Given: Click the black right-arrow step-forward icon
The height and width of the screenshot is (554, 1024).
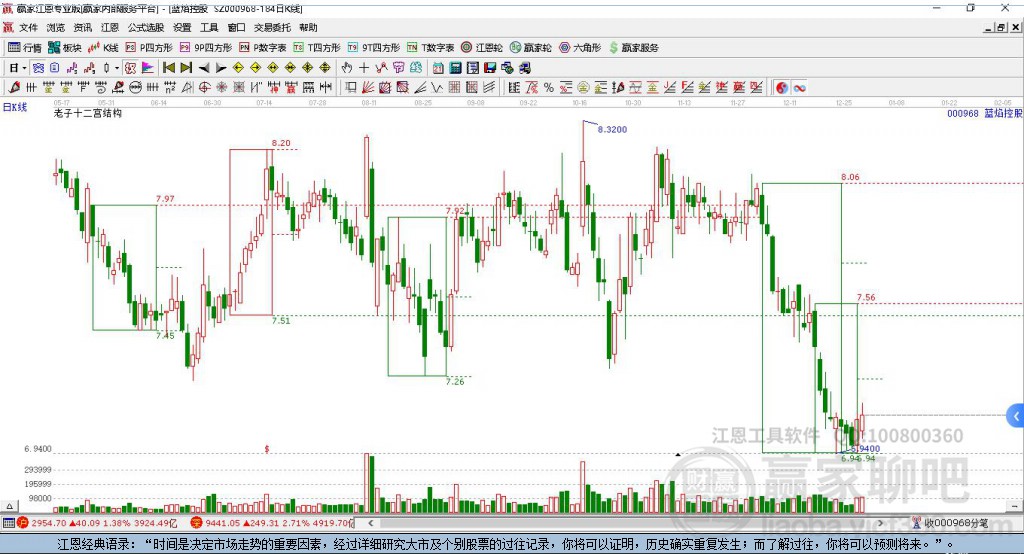Looking at the screenshot, I should click(221, 68).
